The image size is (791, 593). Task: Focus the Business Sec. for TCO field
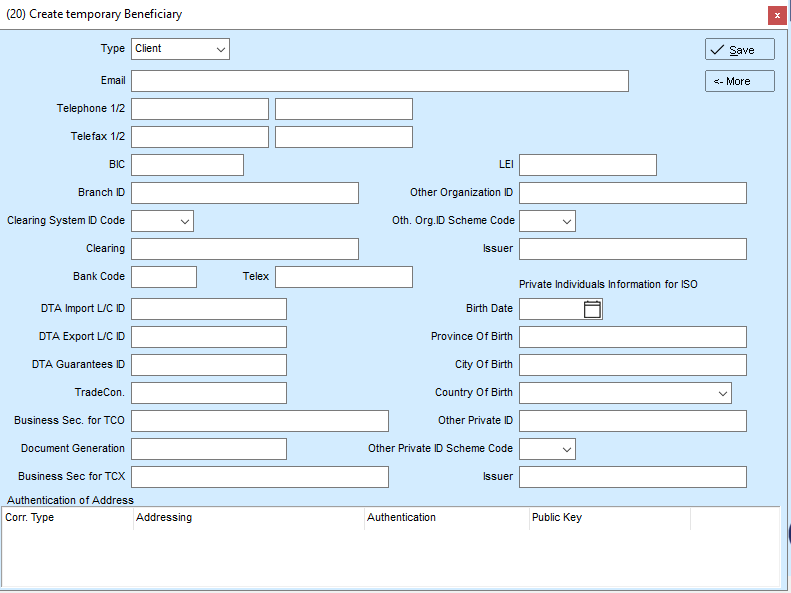260,421
